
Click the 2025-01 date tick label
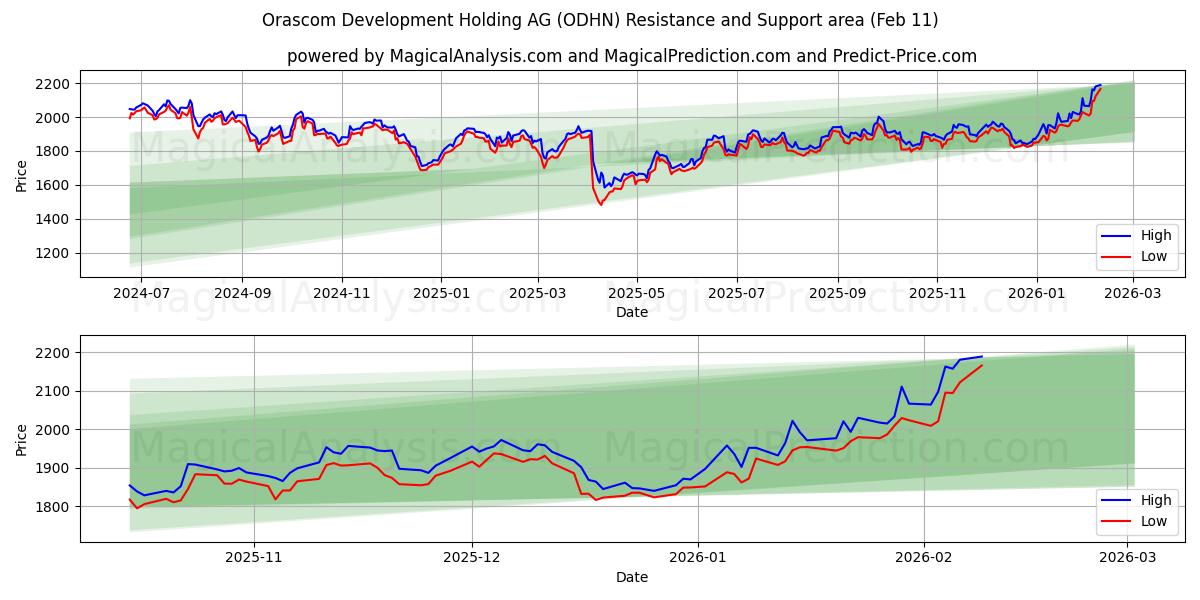pyautogui.click(x=441, y=293)
